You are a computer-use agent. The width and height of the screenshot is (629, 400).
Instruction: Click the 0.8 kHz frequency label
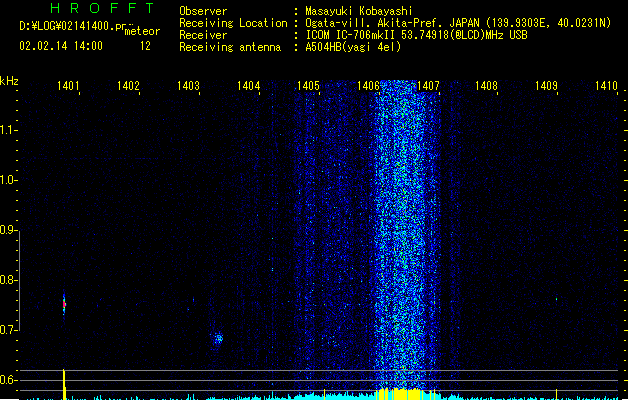pyautogui.click(x=8, y=280)
